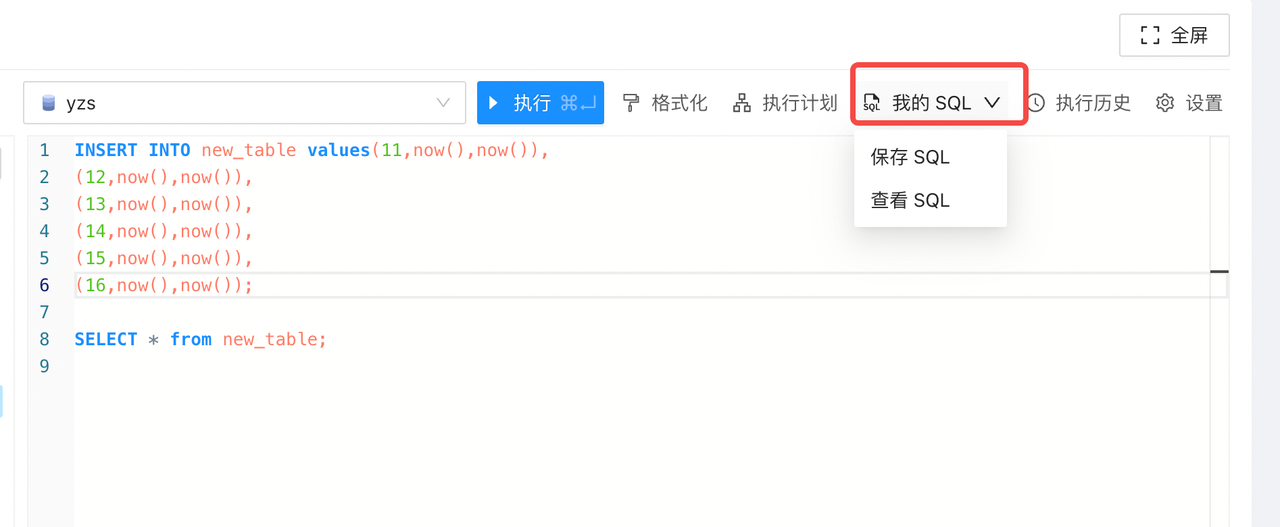Click the play triangle icon on 执行

click(x=493, y=103)
